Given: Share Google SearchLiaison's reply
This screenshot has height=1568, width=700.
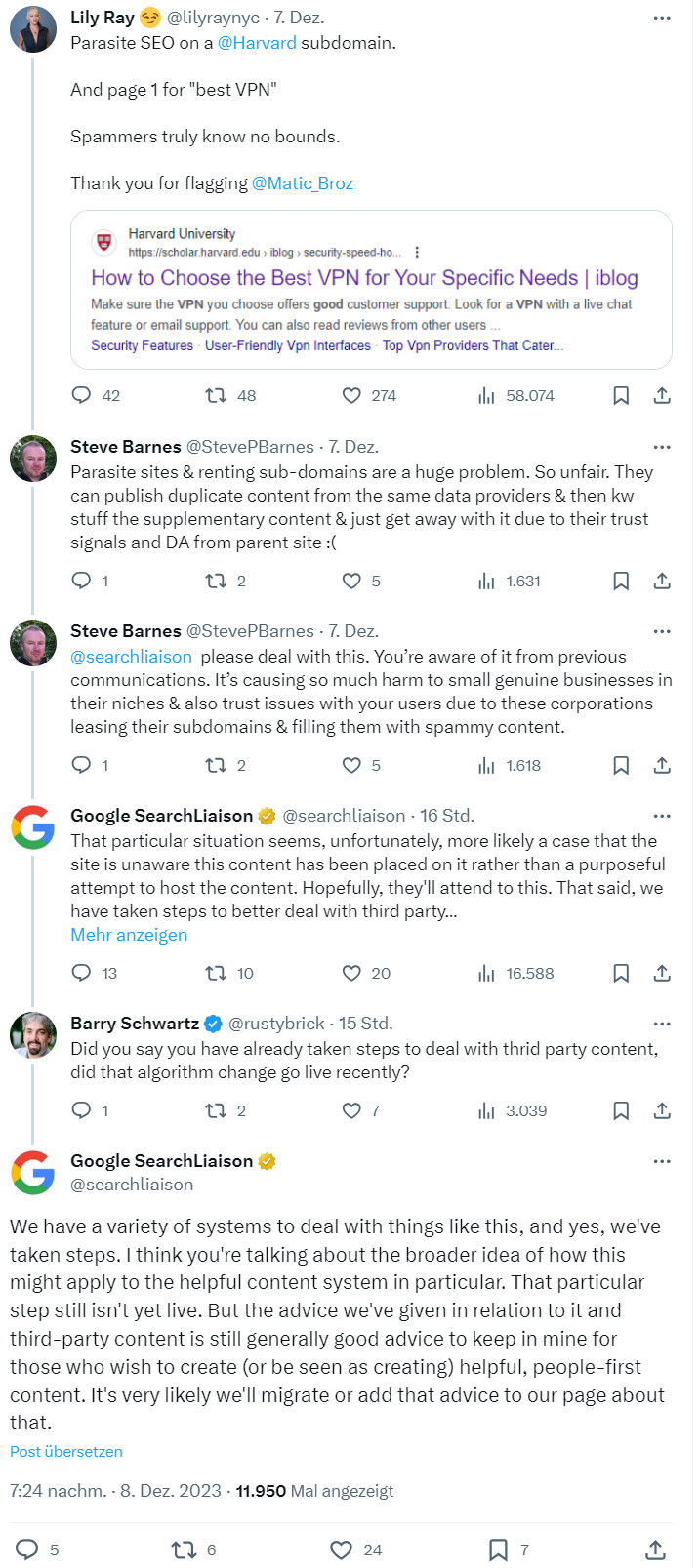Looking at the screenshot, I should 661,972.
